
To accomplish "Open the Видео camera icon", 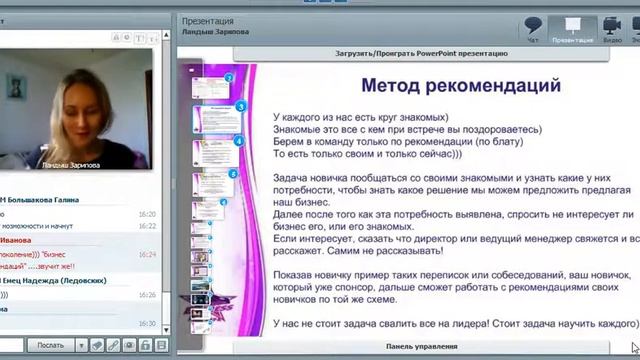I will pyautogui.click(x=612, y=29).
